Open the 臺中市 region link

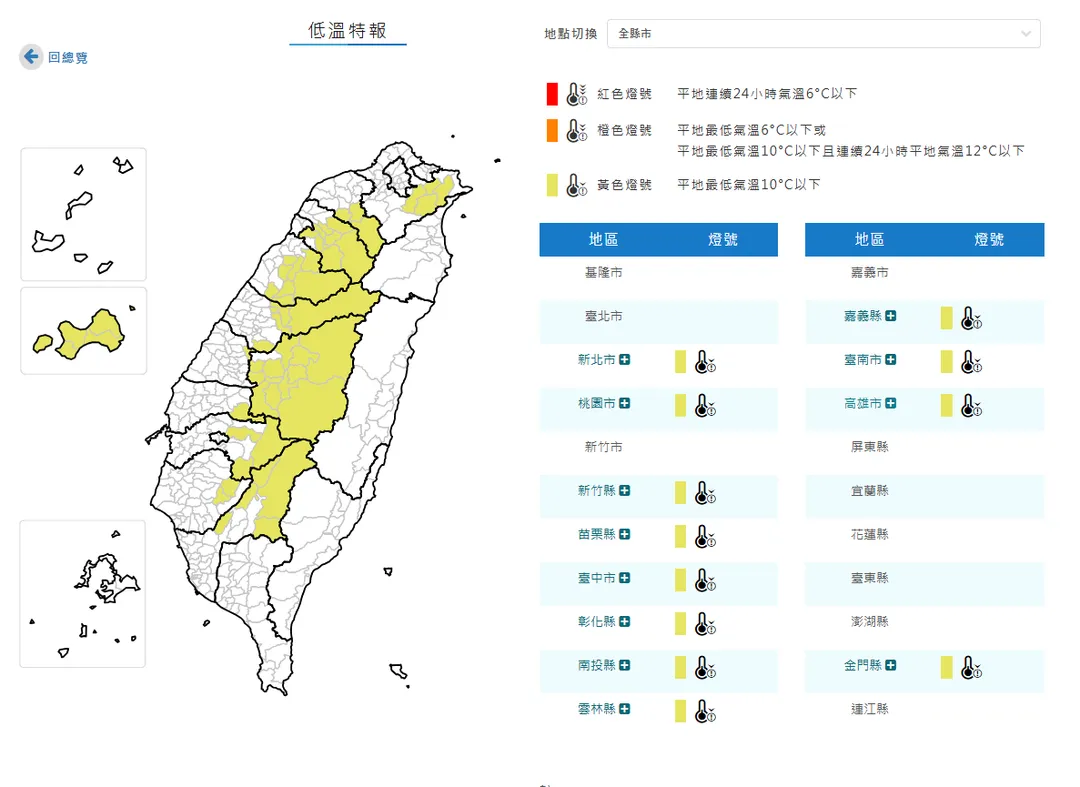[596, 578]
